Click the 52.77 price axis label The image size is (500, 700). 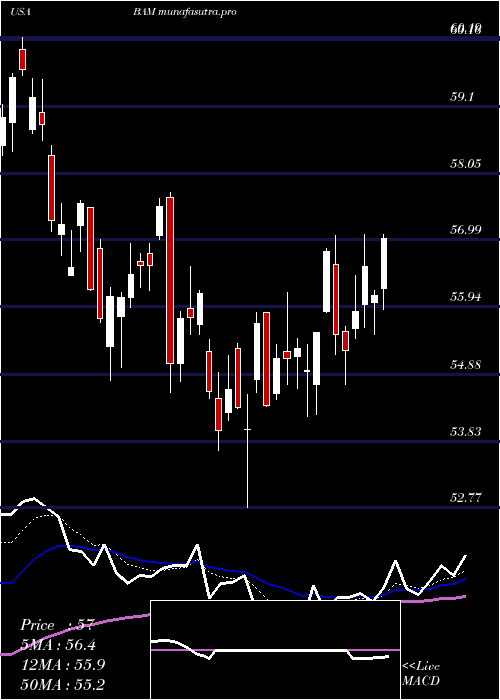click(x=465, y=498)
